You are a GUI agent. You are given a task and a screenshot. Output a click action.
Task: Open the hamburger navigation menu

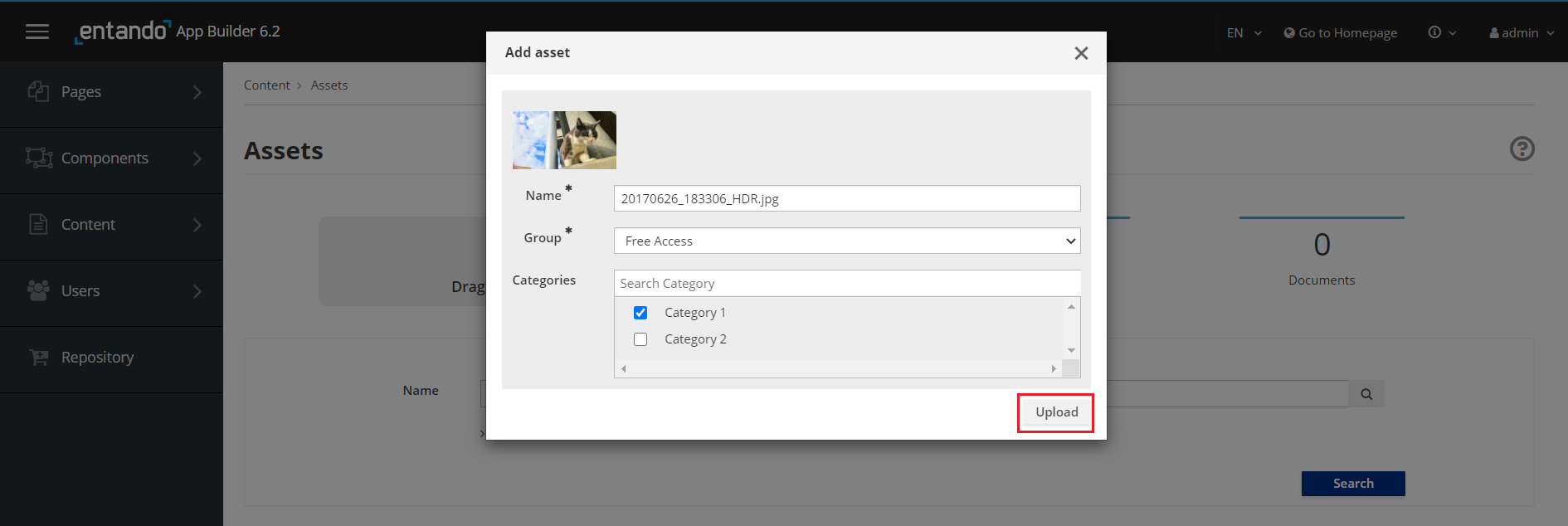click(x=37, y=32)
